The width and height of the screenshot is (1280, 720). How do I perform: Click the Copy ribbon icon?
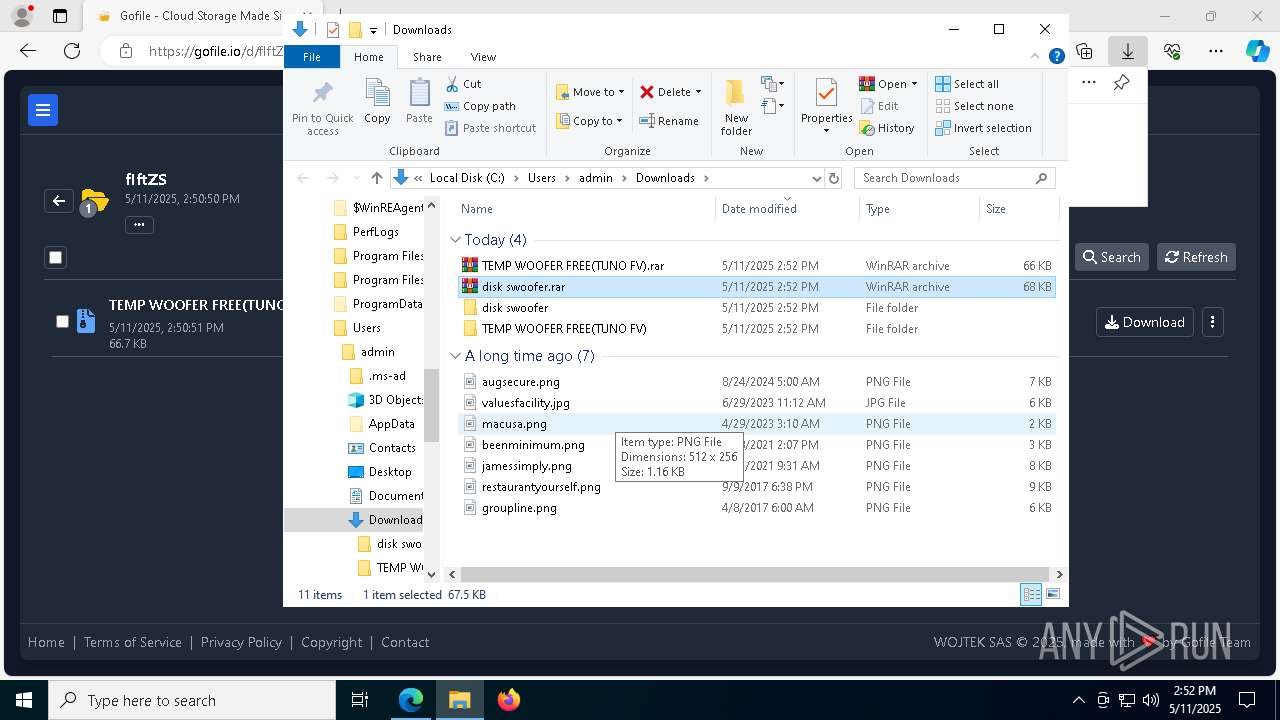click(377, 102)
